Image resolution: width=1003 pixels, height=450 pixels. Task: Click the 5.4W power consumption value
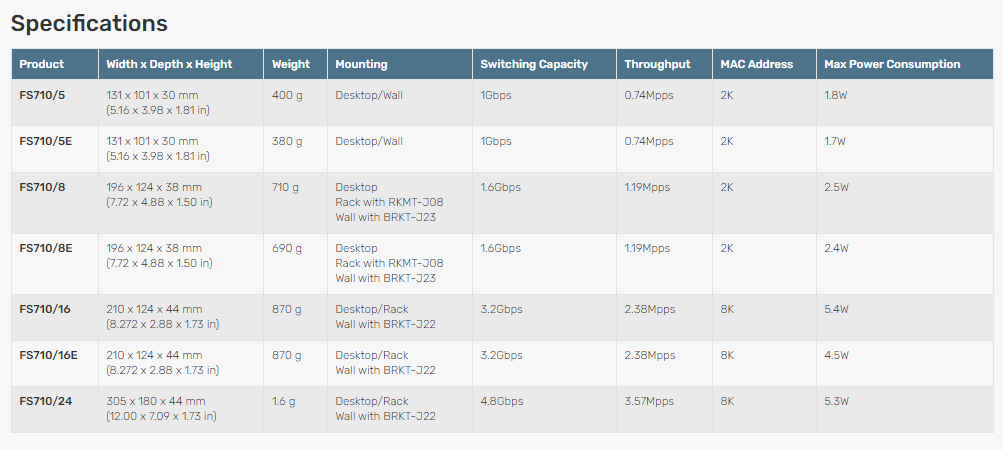[x=836, y=309]
